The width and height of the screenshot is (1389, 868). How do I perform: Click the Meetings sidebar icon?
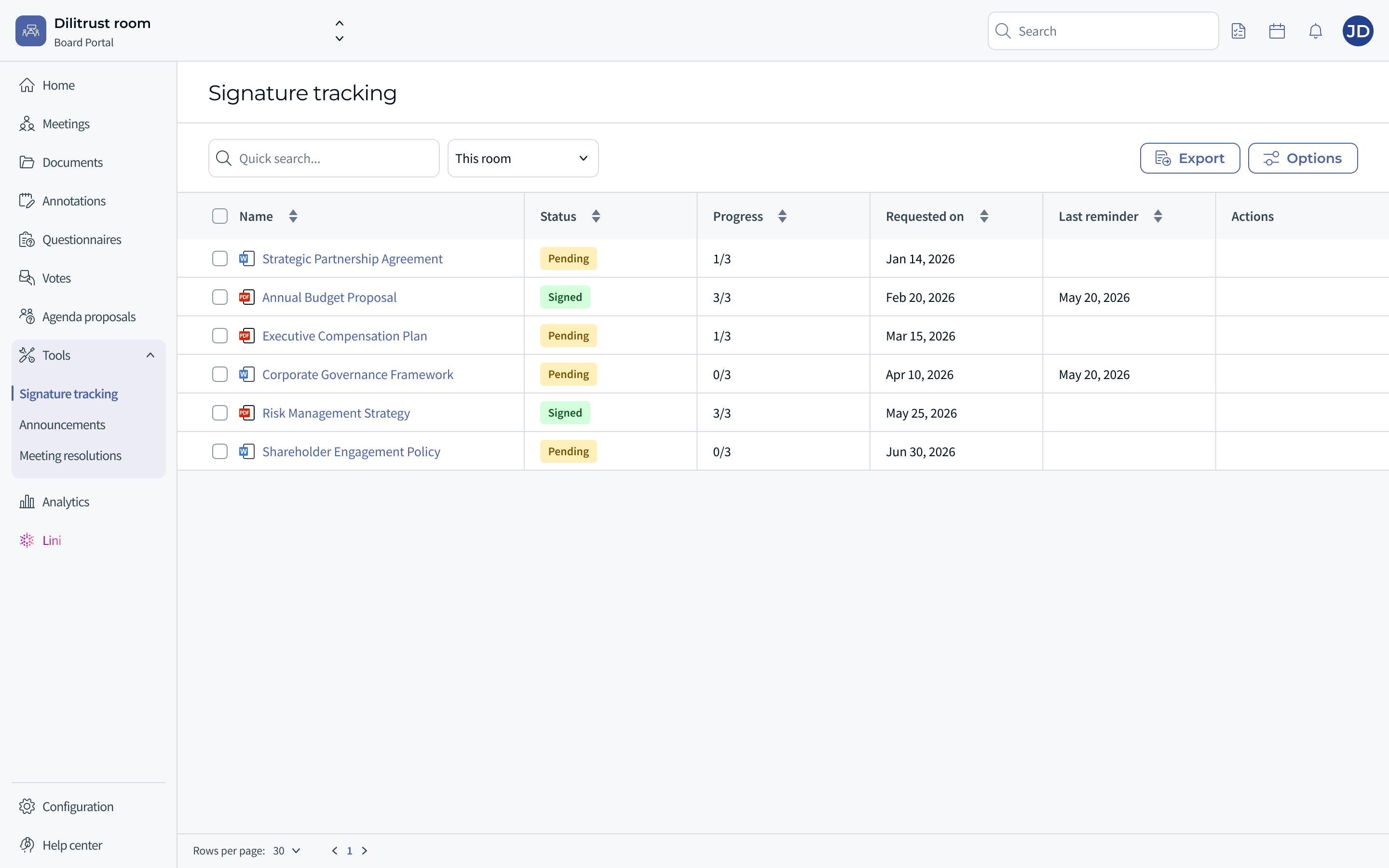(x=27, y=123)
